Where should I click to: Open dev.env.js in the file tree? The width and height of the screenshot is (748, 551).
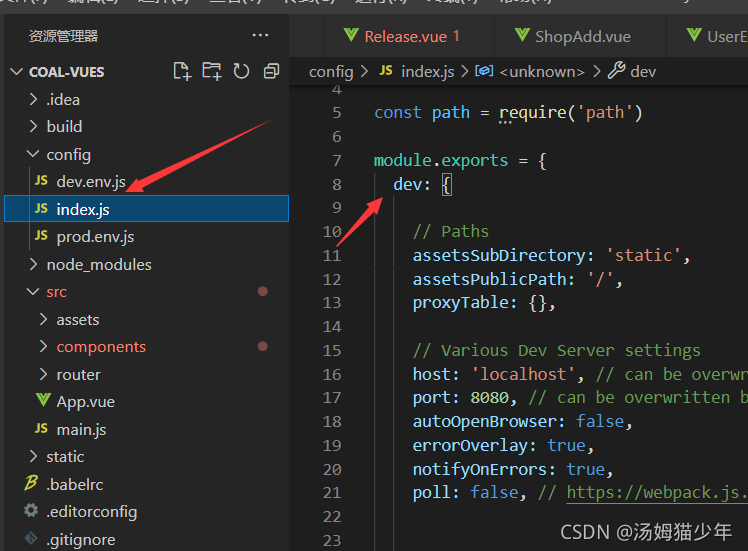pyautogui.click(x=91, y=182)
